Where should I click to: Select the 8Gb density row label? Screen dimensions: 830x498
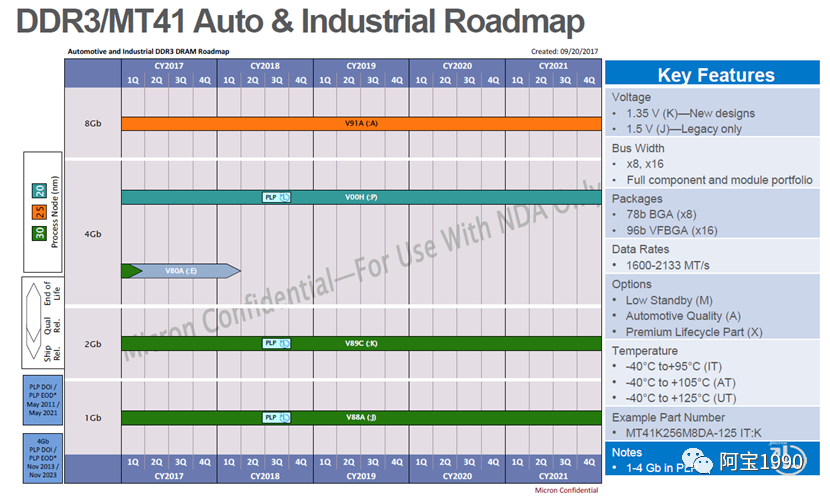point(93,123)
